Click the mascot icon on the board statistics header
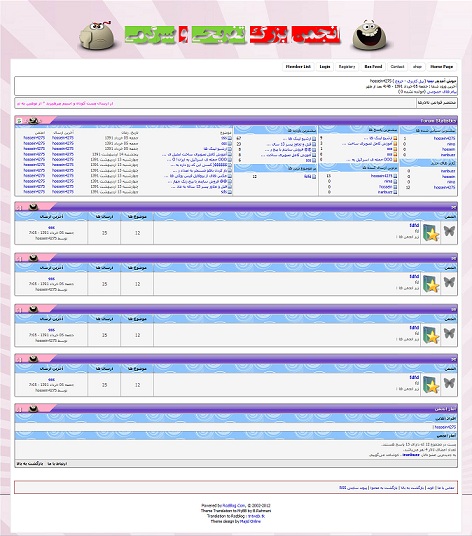This screenshot has height=536, width=472. (x=33, y=408)
